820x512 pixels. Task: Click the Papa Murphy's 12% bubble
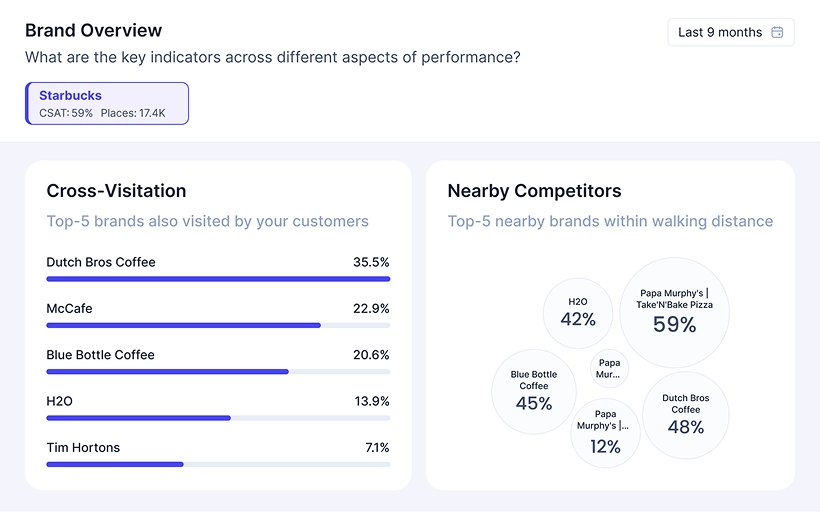[605, 433]
